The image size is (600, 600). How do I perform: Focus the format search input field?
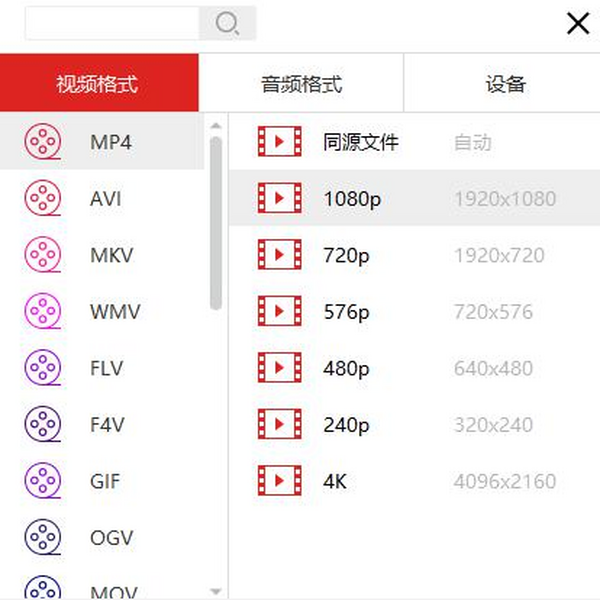(x=112, y=23)
